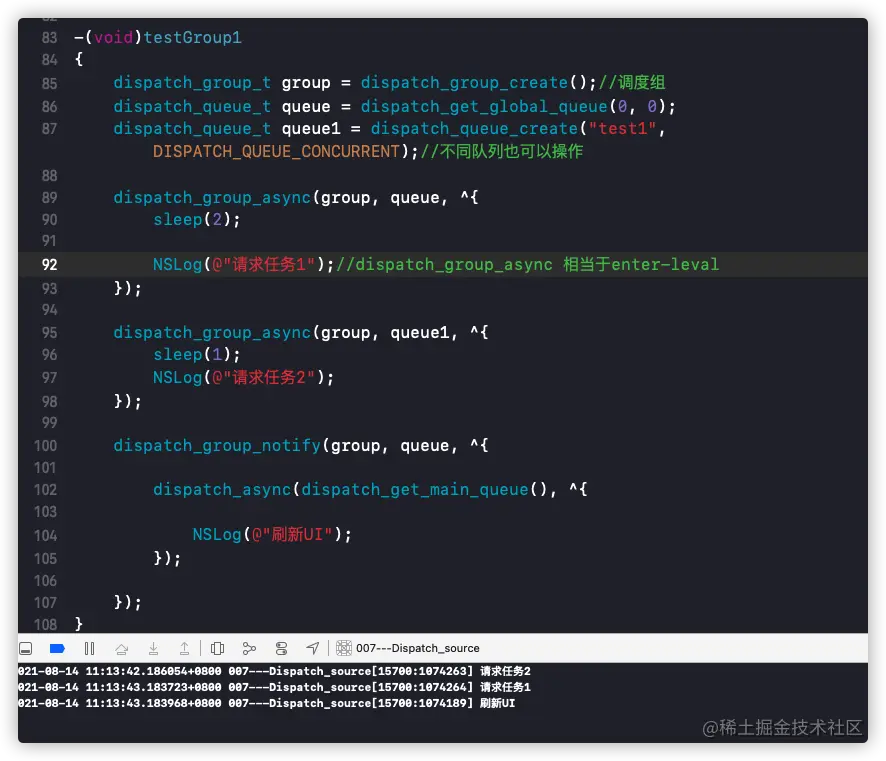Click the queue1 variable on line 87
Screen dimensions: 886x761
click(311, 129)
